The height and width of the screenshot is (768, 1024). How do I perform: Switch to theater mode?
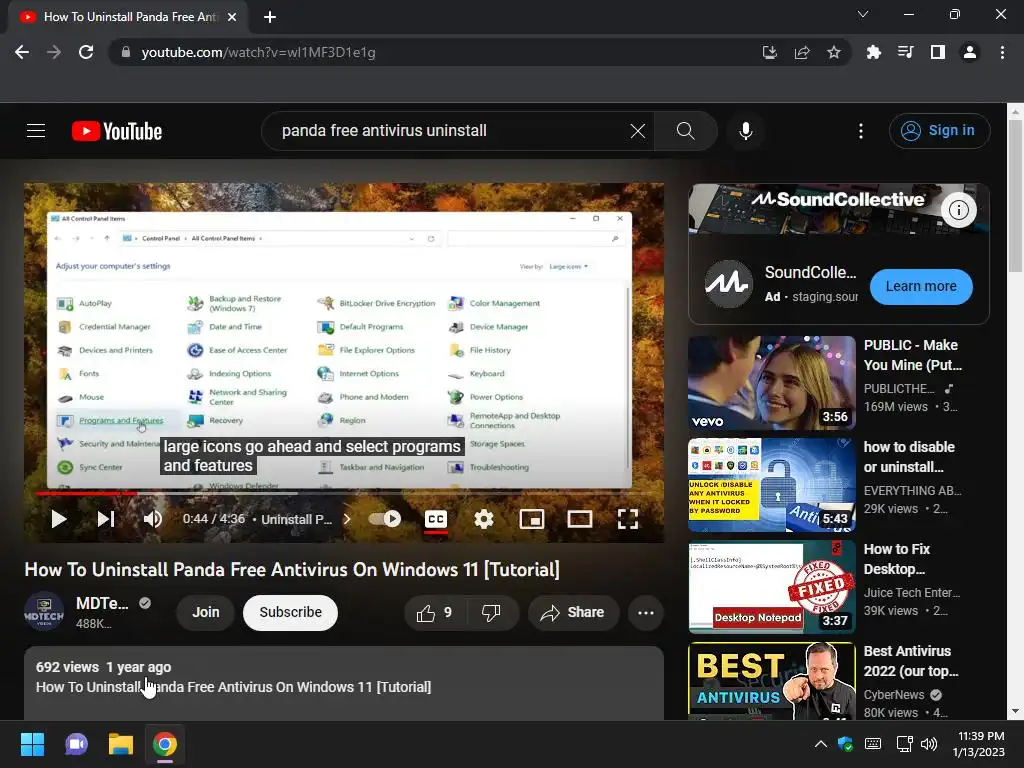[x=580, y=519]
